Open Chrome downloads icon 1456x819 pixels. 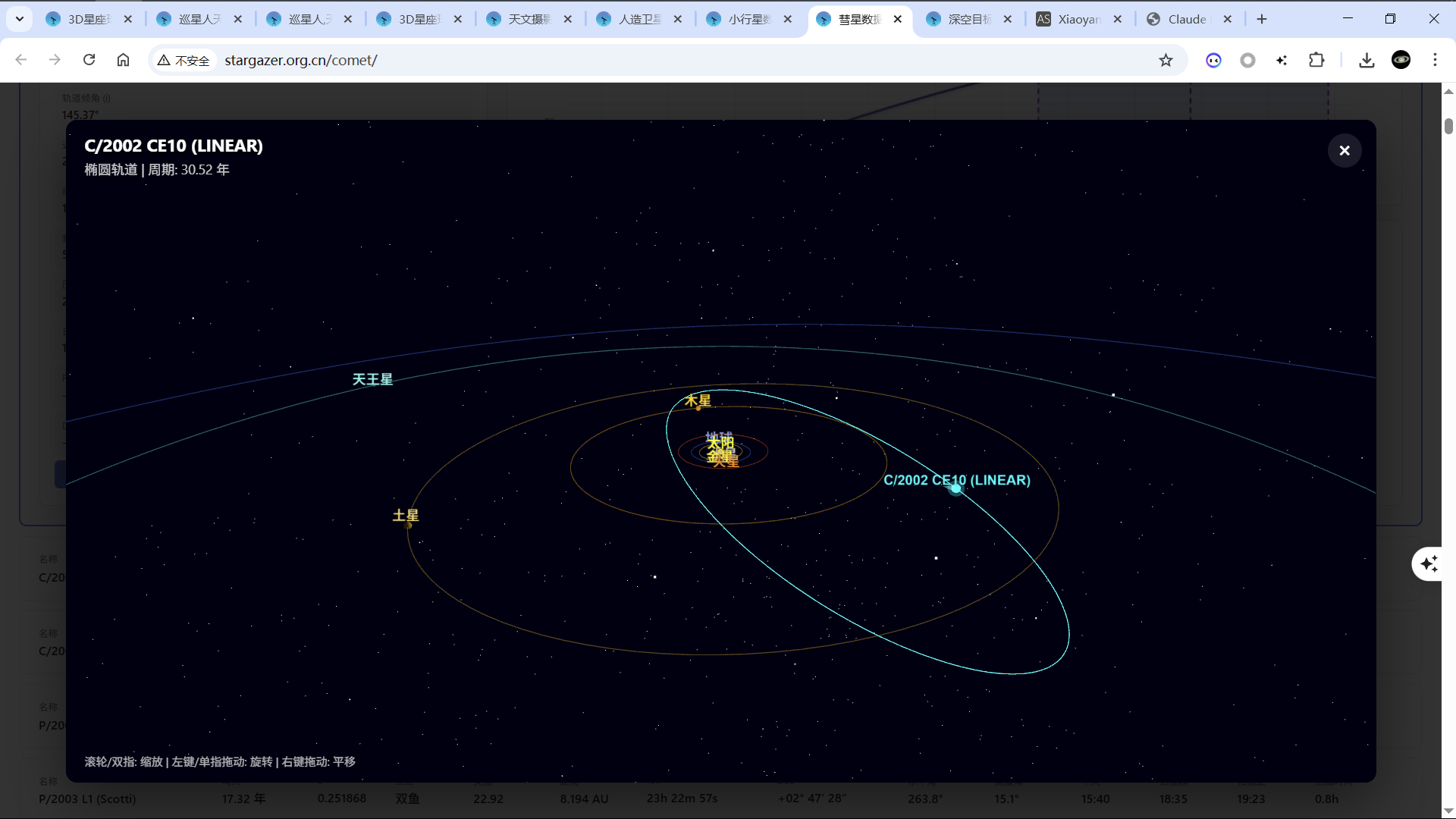pyautogui.click(x=1367, y=60)
